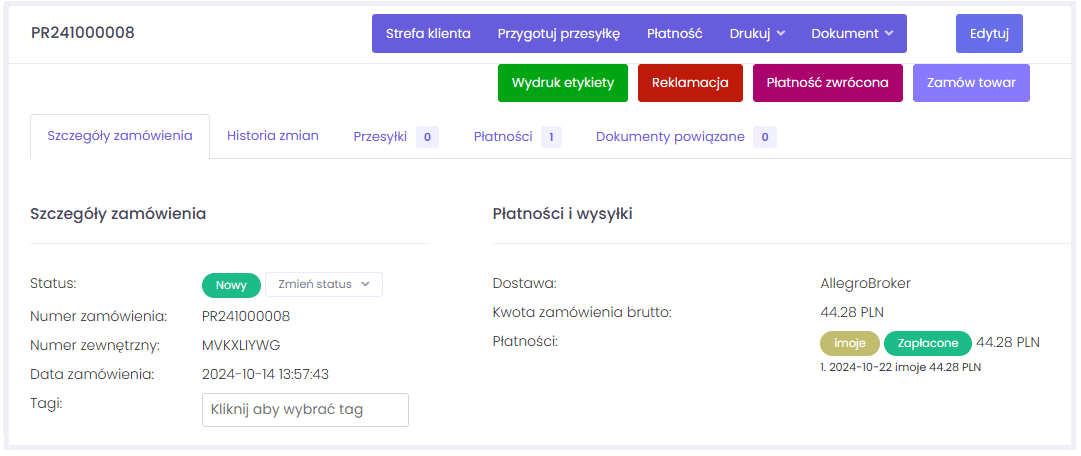Screen dimensions: 1081x456
Task: Select the Szczegóły zamówienia tab
Action: 120,136
